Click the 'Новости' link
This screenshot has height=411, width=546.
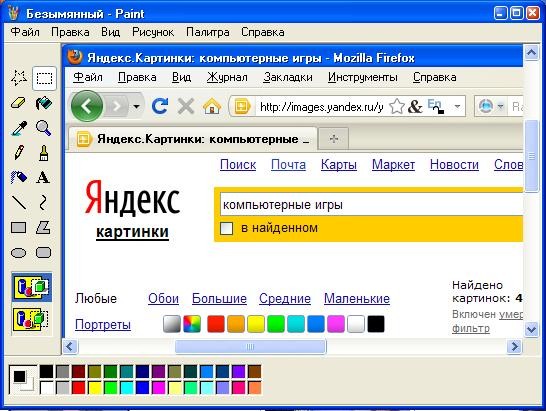(454, 164)
